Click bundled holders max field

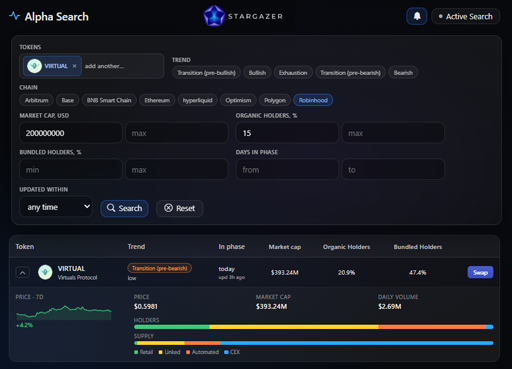pyautogui.click(x=177, y=170)
